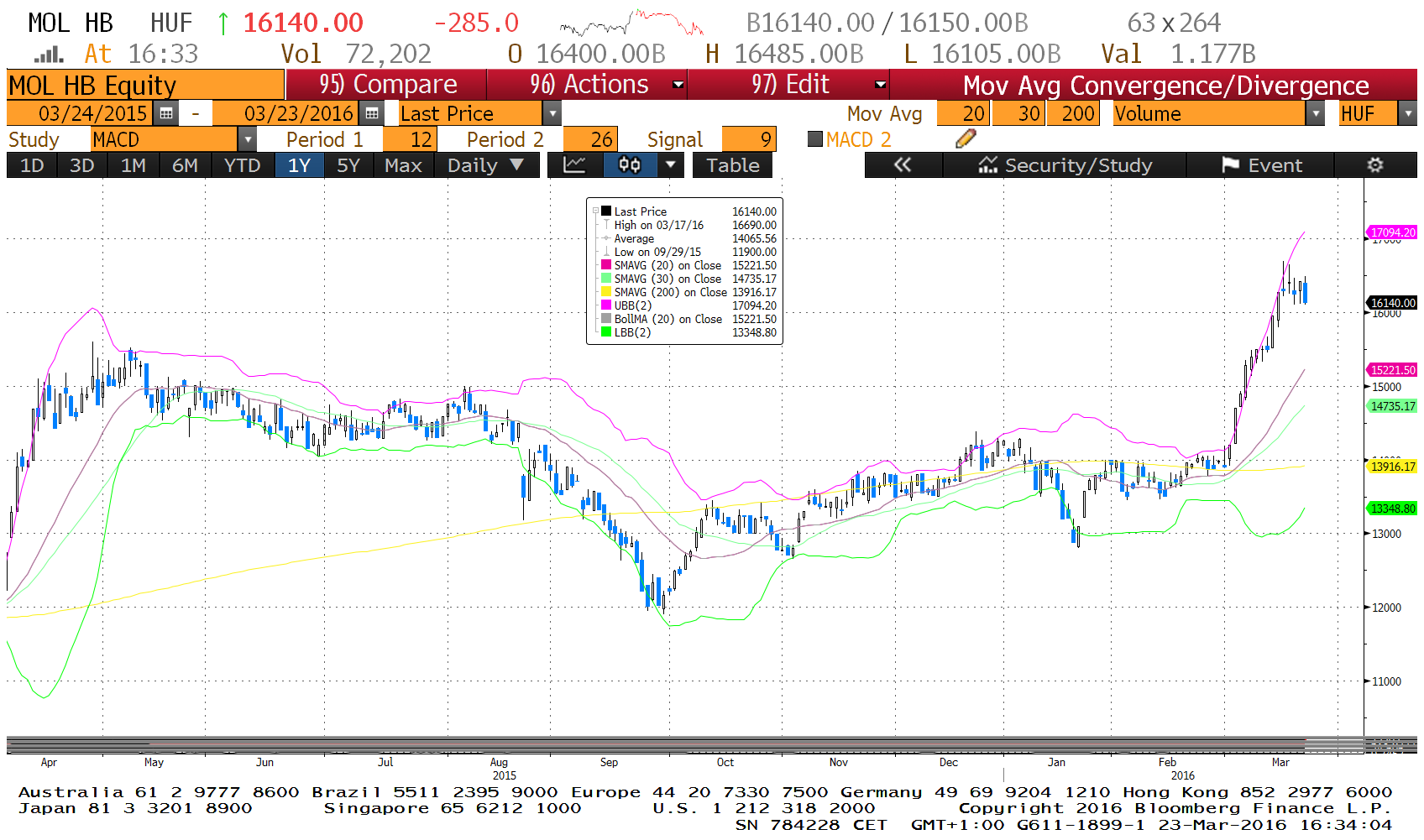Click the Last Price black legend swatch
This screenshot has height=840, width=1424.
click(x=605, y=211)
